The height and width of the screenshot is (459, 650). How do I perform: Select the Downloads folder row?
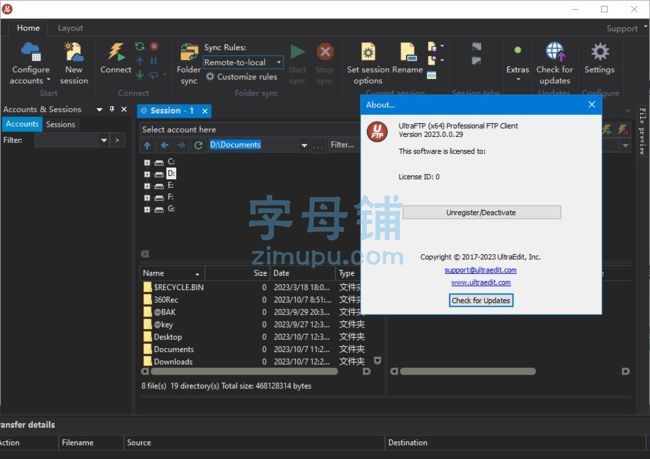253,362
